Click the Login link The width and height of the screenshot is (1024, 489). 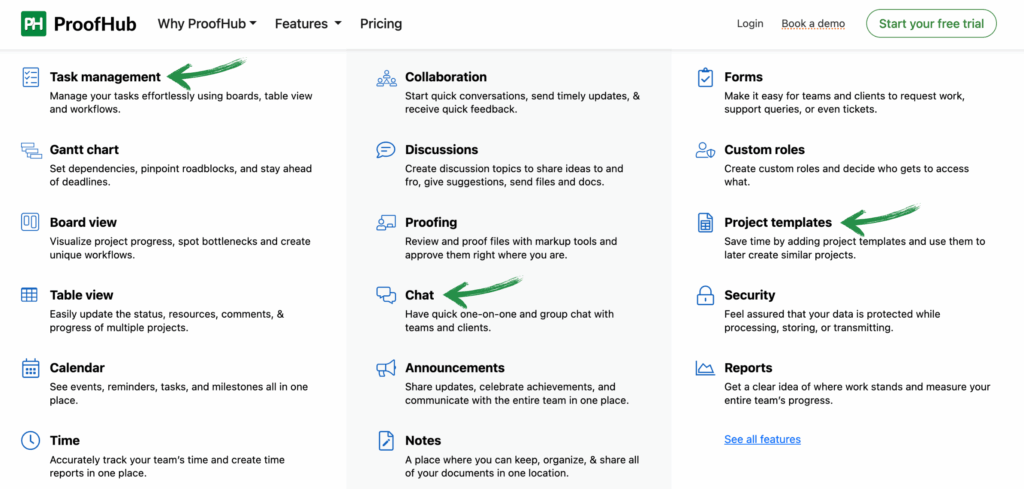click(750, 24)
